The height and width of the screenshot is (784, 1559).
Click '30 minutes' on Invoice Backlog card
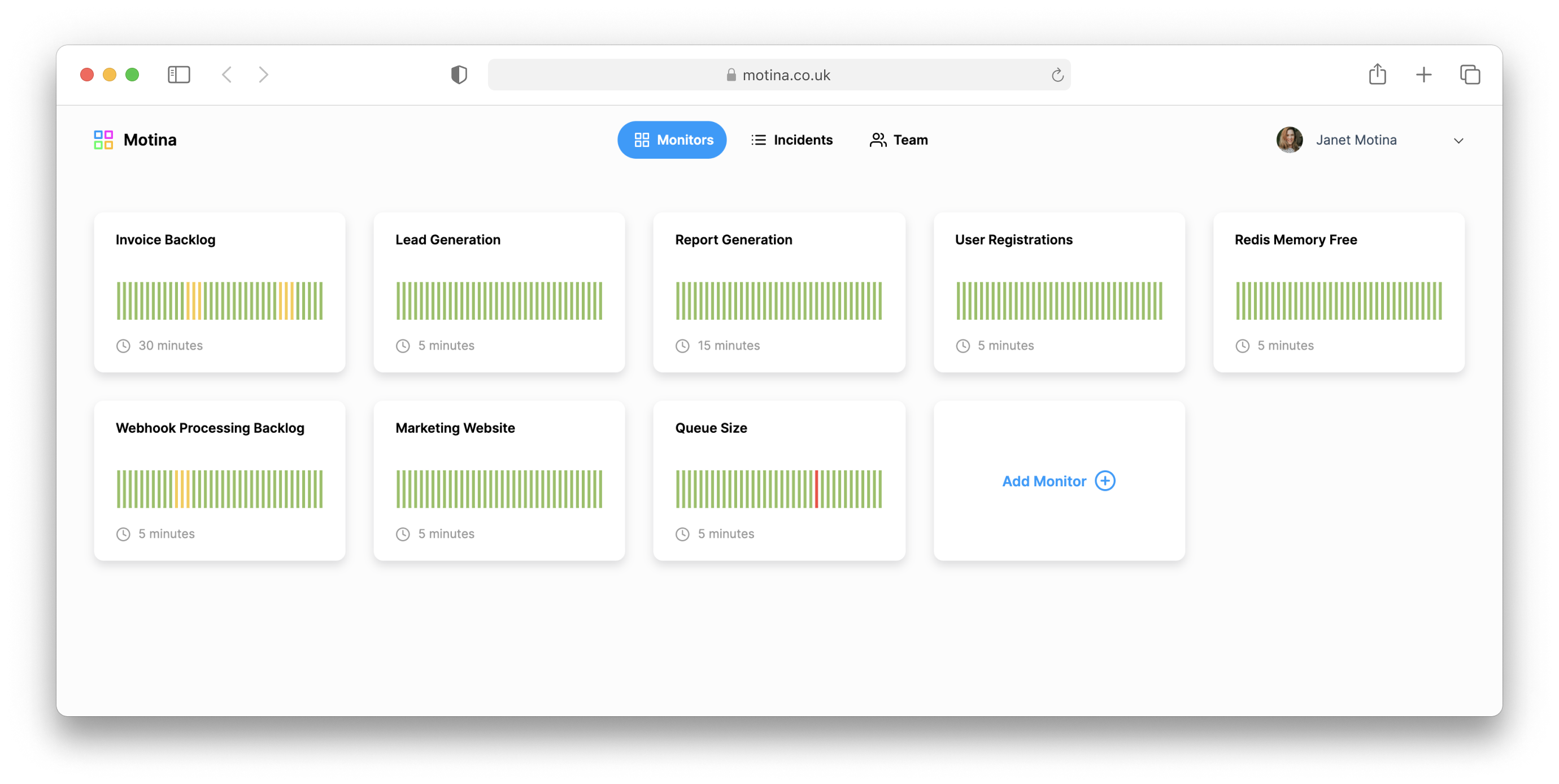(x=171, y=346)
